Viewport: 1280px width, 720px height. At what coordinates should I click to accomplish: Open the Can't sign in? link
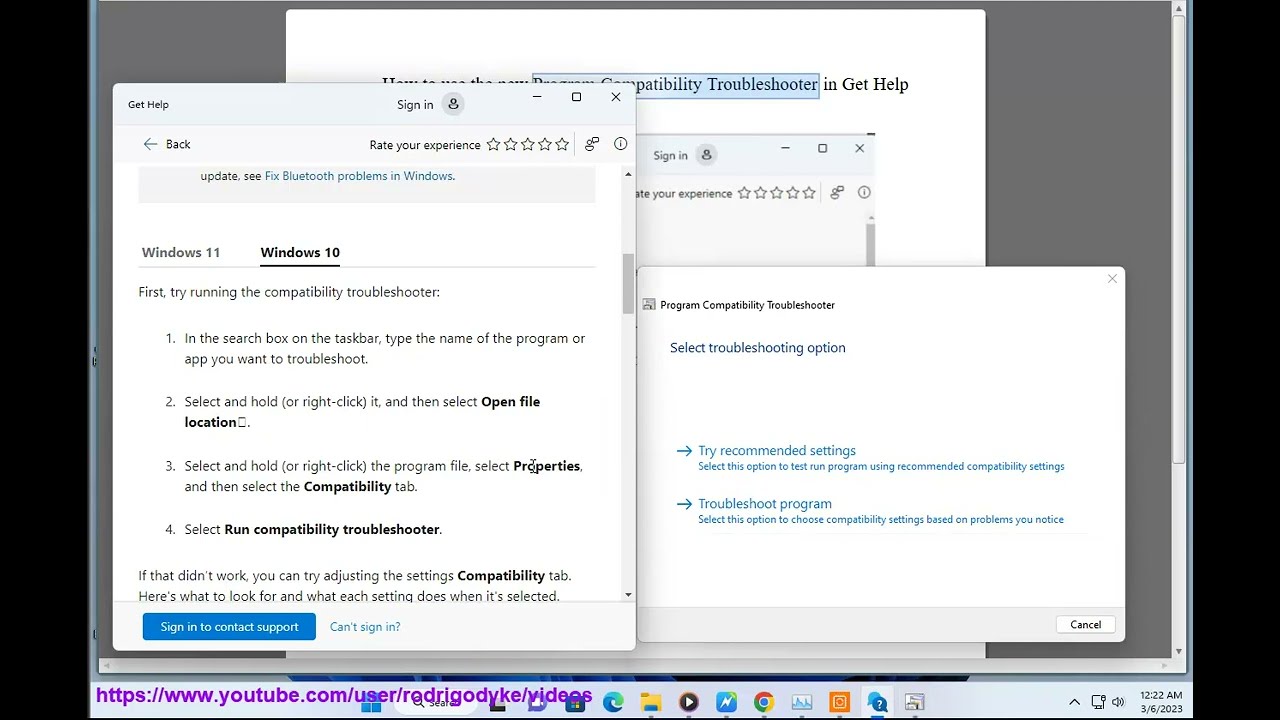(x=365, y=627)
